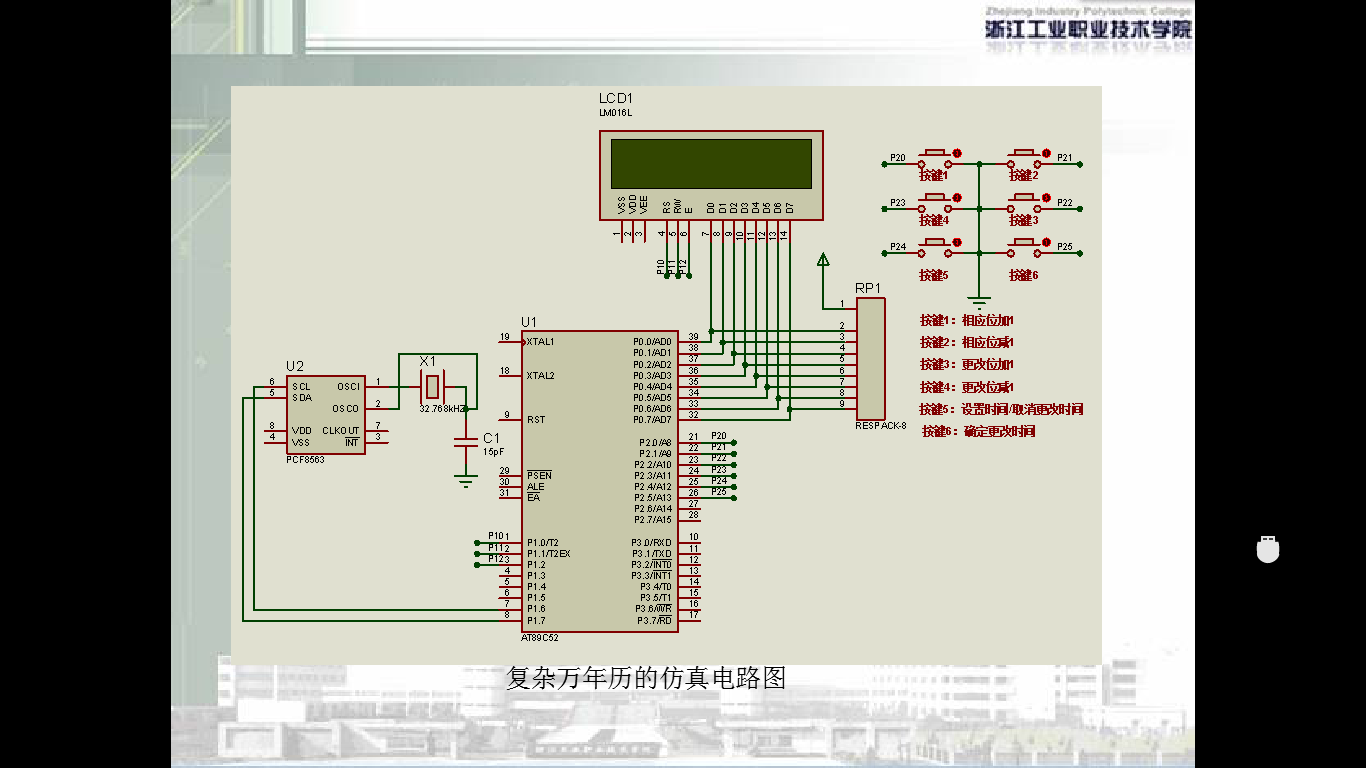
Task: Click the U1 microcontroller label
Action: [x=528, y=321]
